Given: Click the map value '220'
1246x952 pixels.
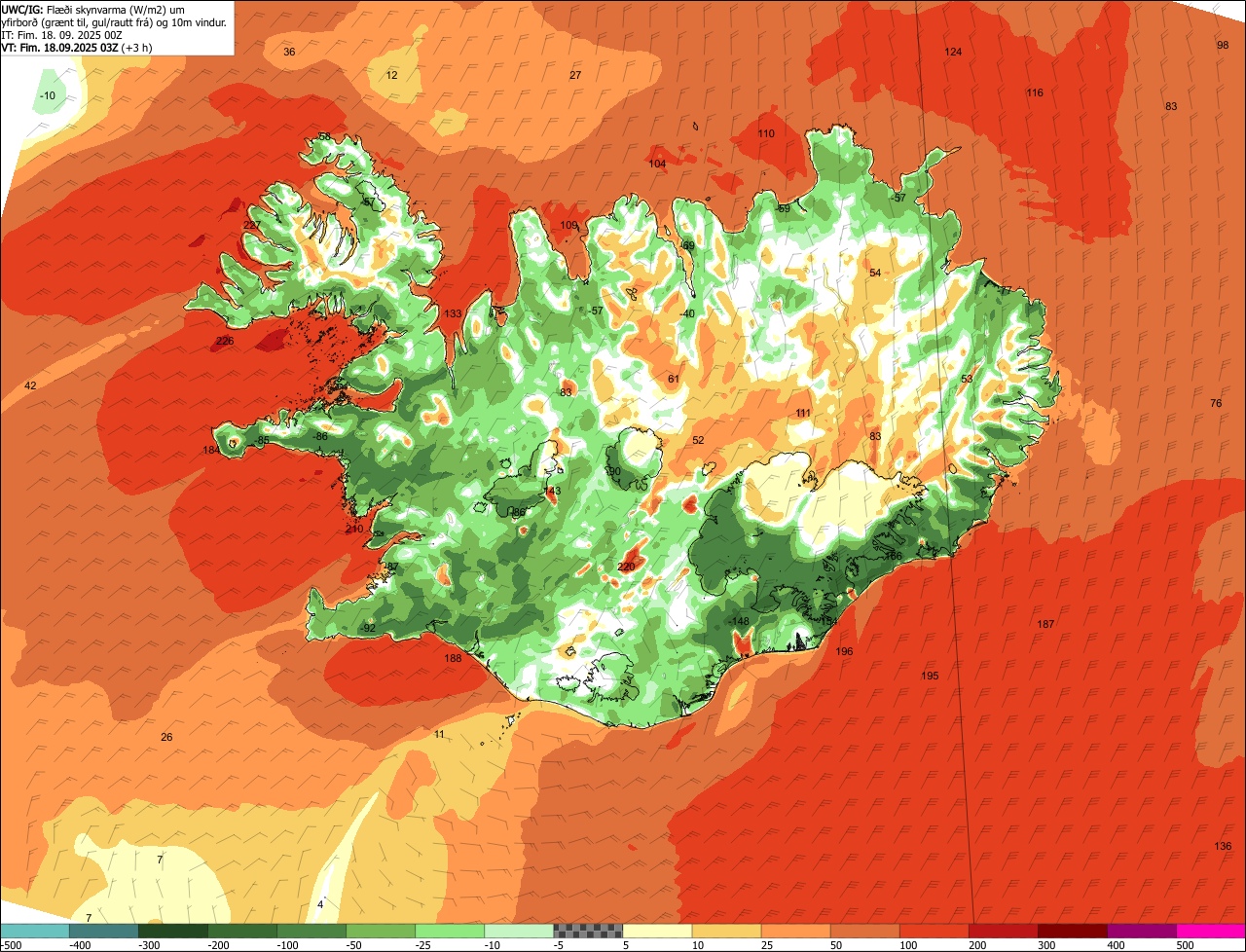Looking at the screenshot, I should 626,567.
